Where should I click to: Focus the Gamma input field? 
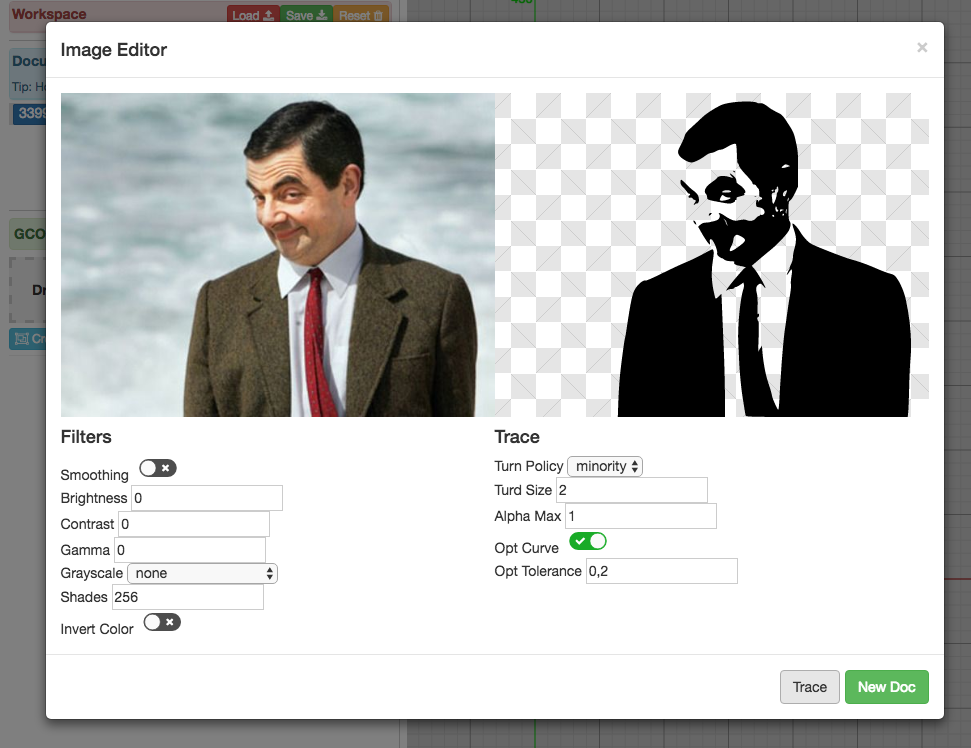pyautogui.click(x=190, y=550)
